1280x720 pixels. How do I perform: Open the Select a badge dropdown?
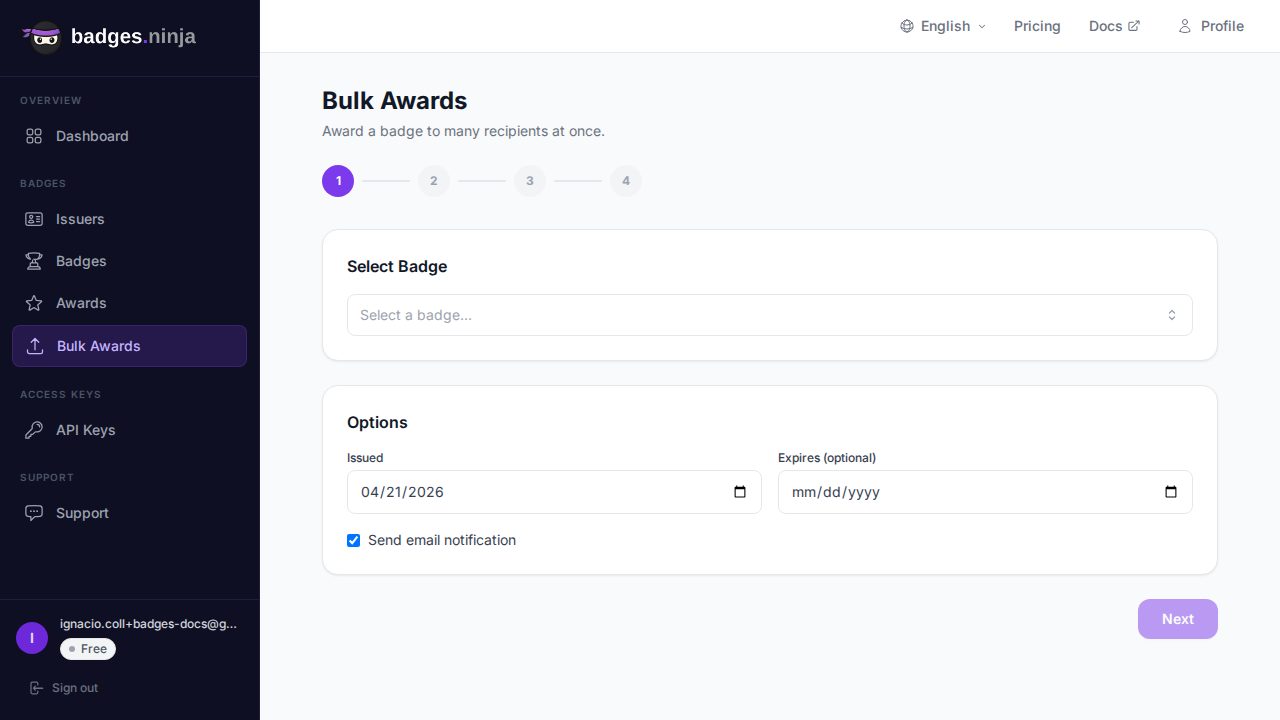pyautogui.click(x=769, y=315)
